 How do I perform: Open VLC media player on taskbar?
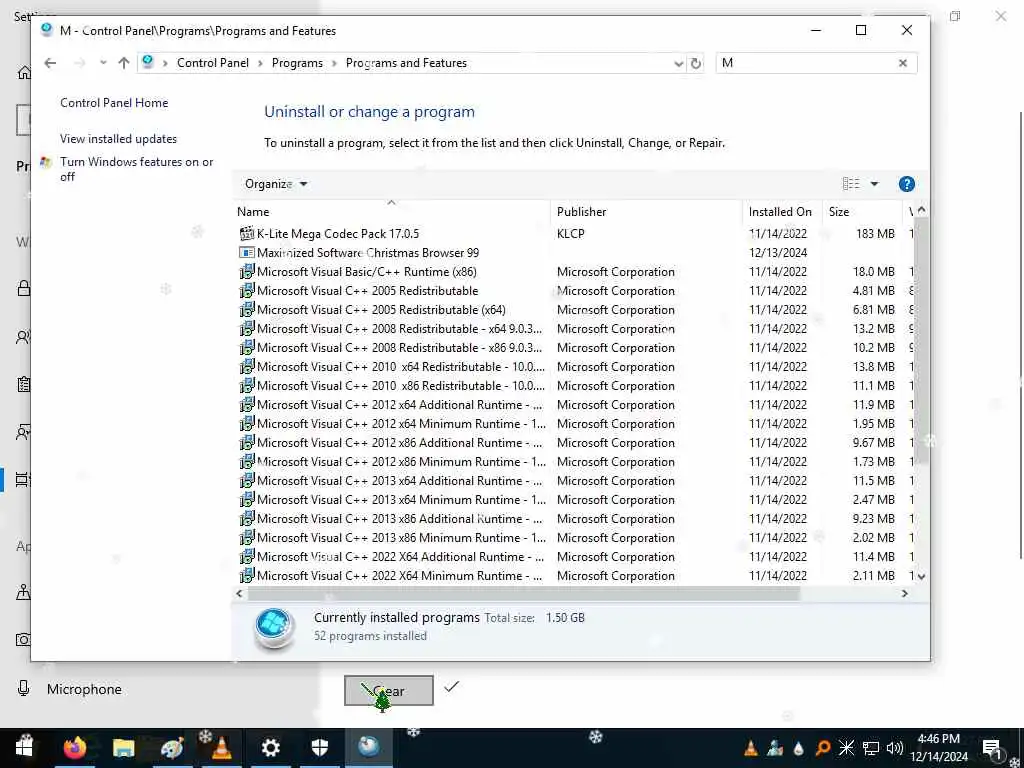point(221,748)
